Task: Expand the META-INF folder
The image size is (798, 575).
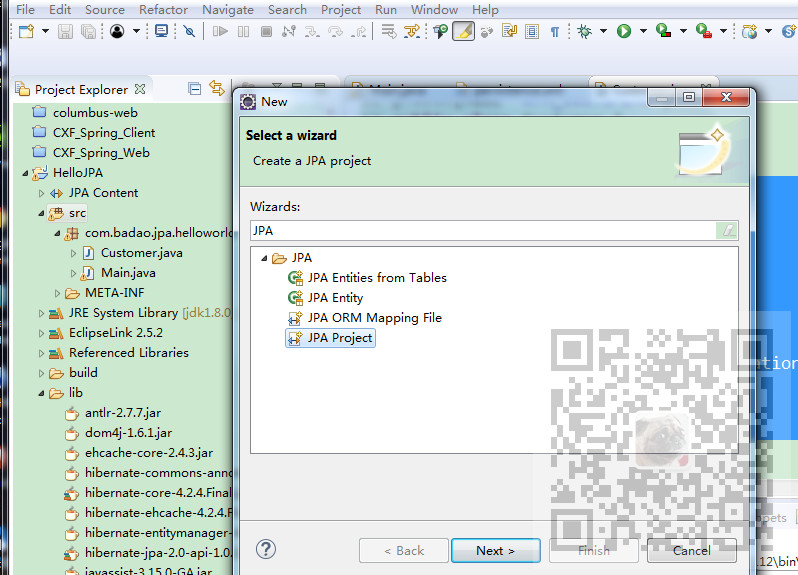Action: (x=57, y=293)
